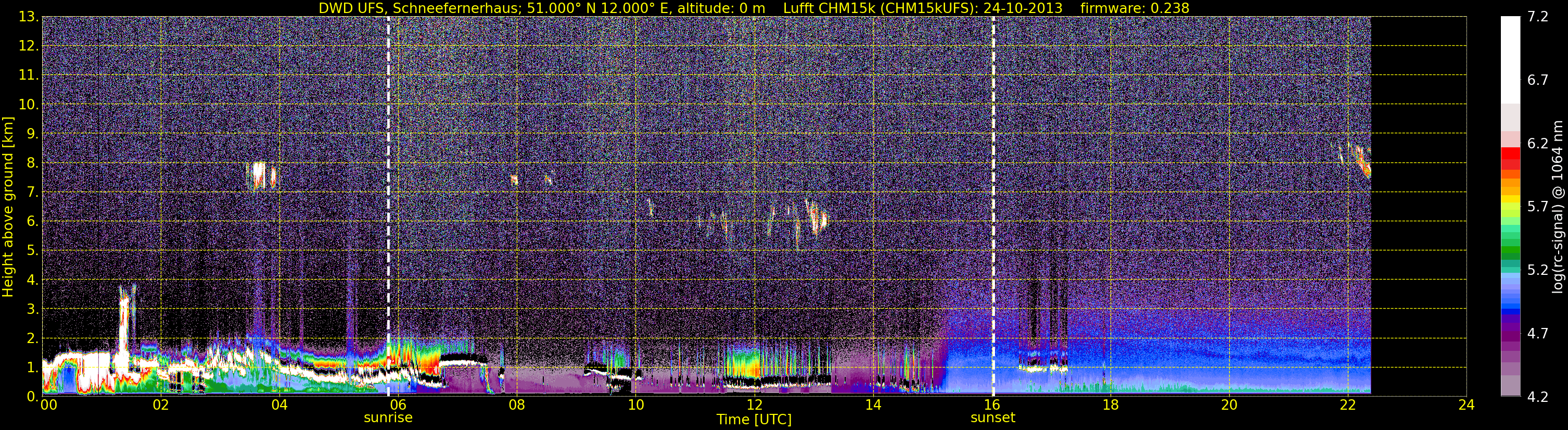Viewport: 1568px width, 430px height.
Task: Click height axis tick '2.'
Action: pyautogui.click(x=32, y=339)
